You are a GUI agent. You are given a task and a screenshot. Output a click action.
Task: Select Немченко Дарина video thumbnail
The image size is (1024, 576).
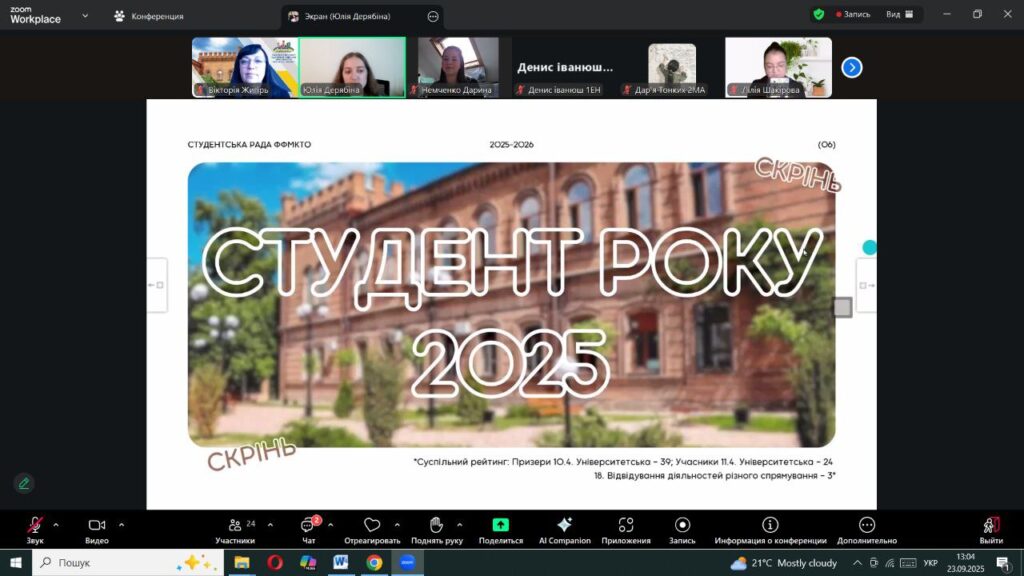(x=458, y=67)
